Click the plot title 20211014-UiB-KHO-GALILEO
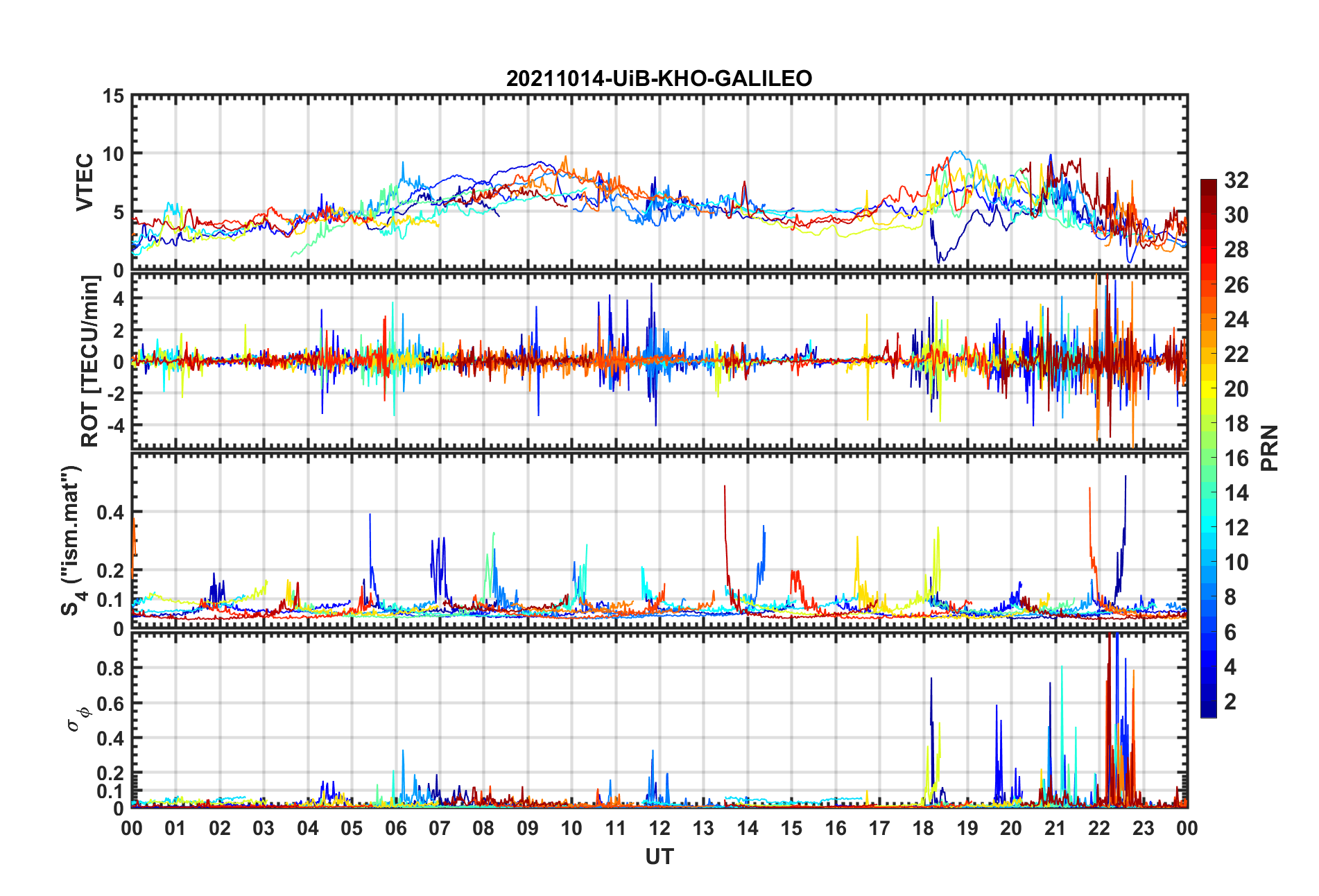 (659, 78)
